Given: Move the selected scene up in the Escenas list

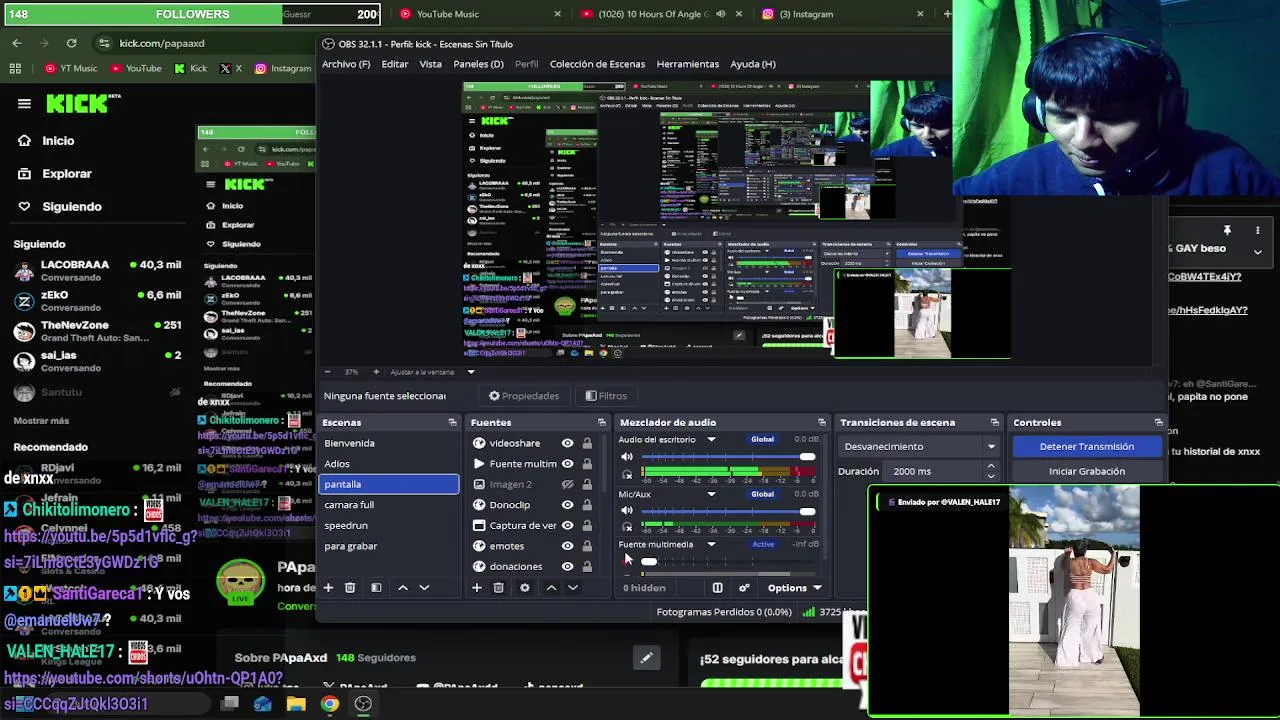Looking at the screenshot, I should pyautogui.click(x=403, y=588).
